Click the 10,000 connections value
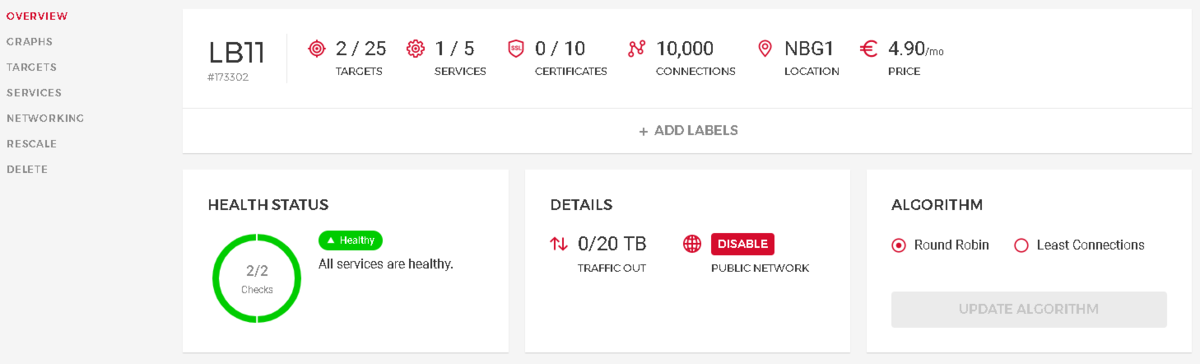The image size is (1200, 364). [685, 48]
